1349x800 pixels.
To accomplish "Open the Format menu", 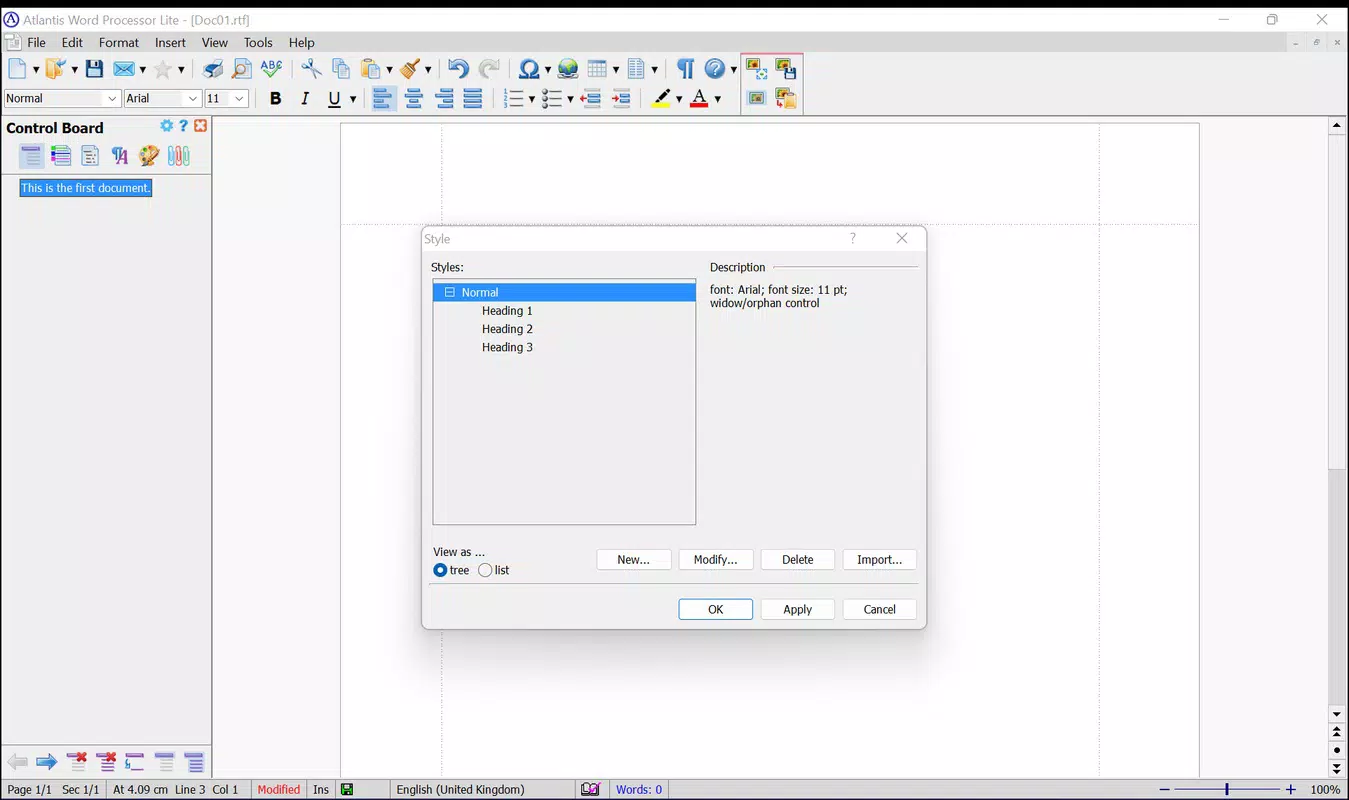I will (119, 42).
